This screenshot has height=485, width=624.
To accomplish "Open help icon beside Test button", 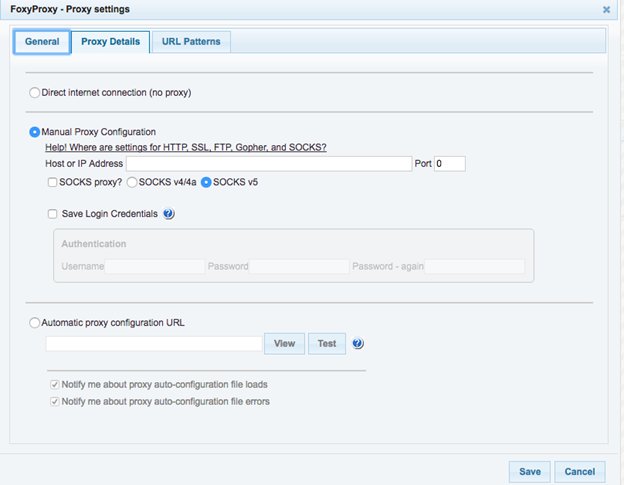I will coord(357,343).
